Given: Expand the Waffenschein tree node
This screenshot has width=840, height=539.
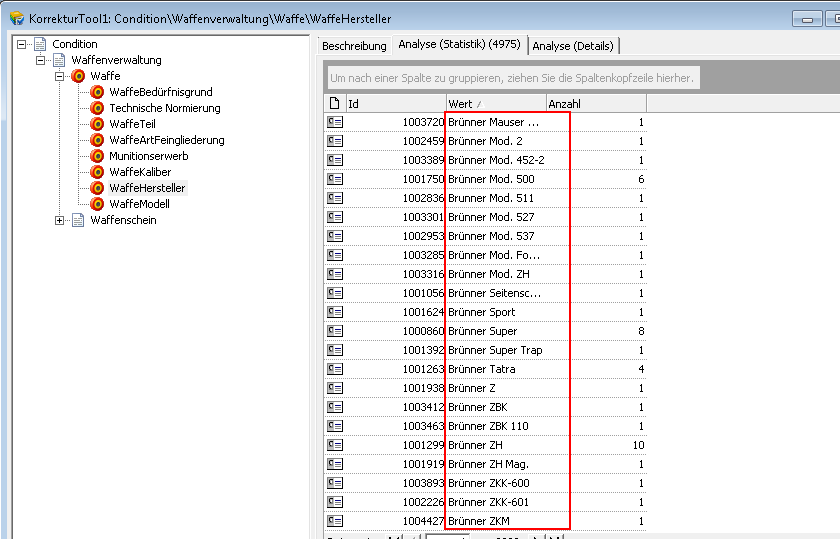Looking at the screenshot, I should tap(60, 220).
